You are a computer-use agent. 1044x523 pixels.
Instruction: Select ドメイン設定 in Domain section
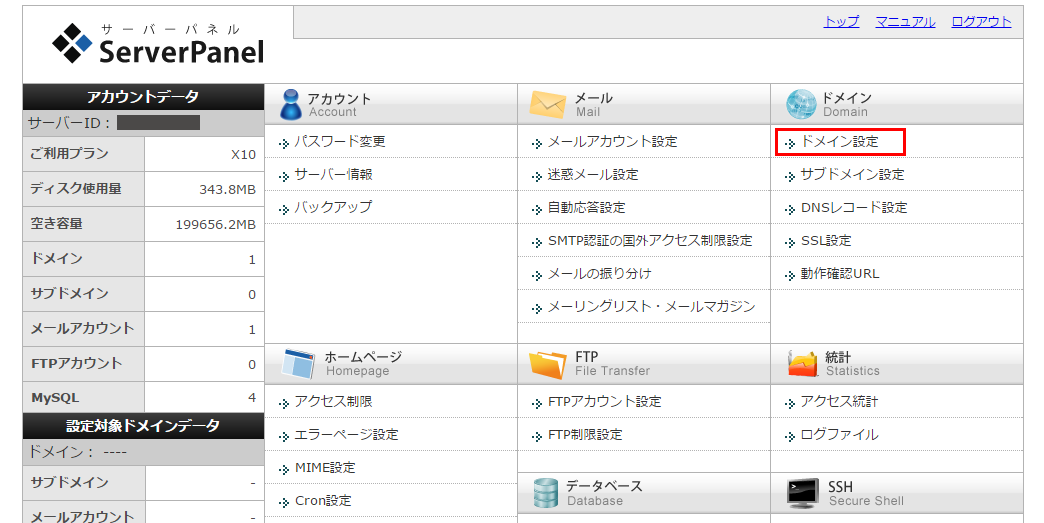[839, 142]
